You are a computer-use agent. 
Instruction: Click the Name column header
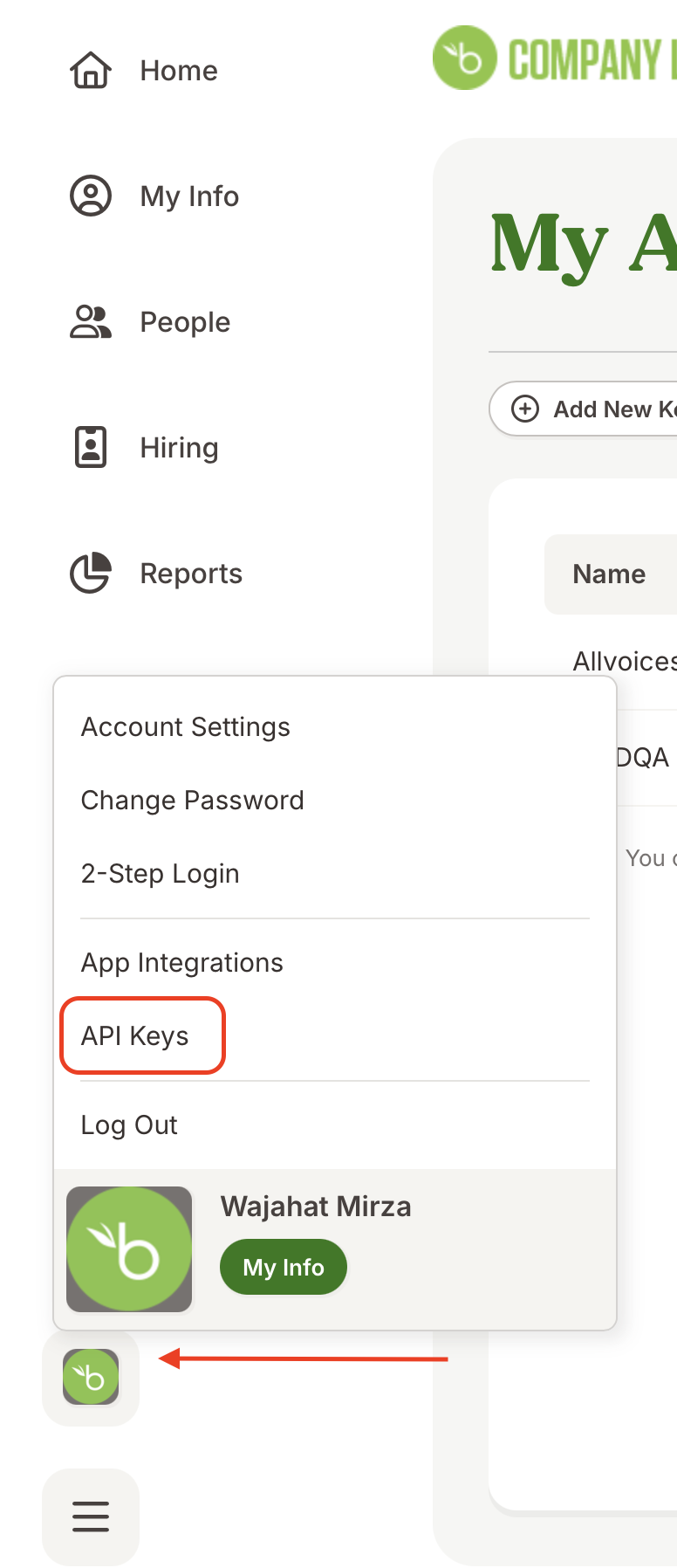(x=609, y=574)
